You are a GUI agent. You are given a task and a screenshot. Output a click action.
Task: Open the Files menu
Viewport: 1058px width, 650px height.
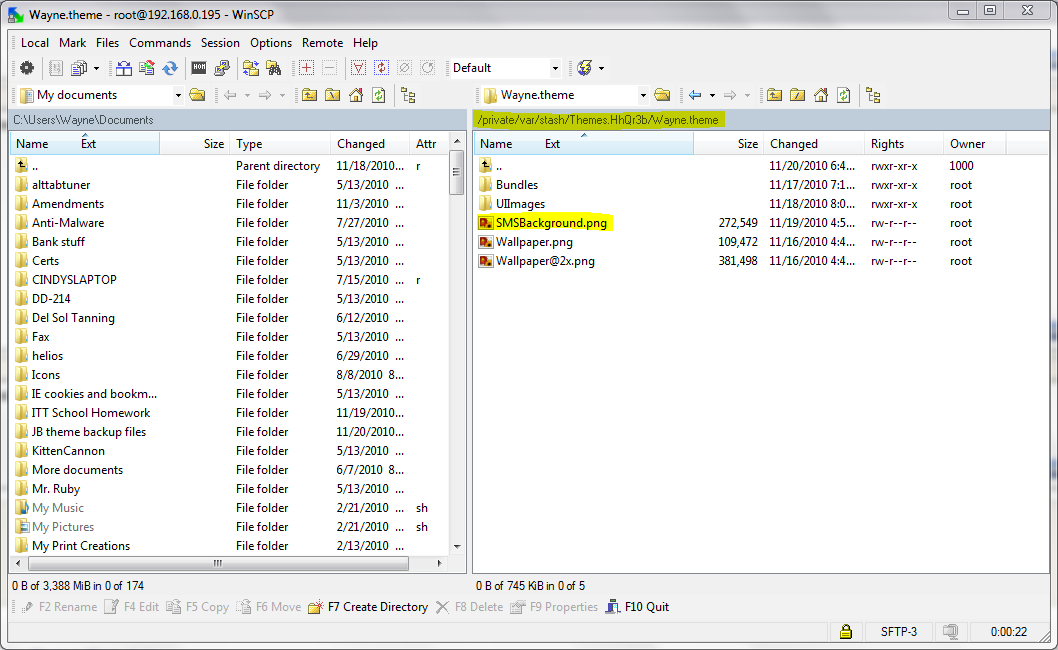(107, 43)
